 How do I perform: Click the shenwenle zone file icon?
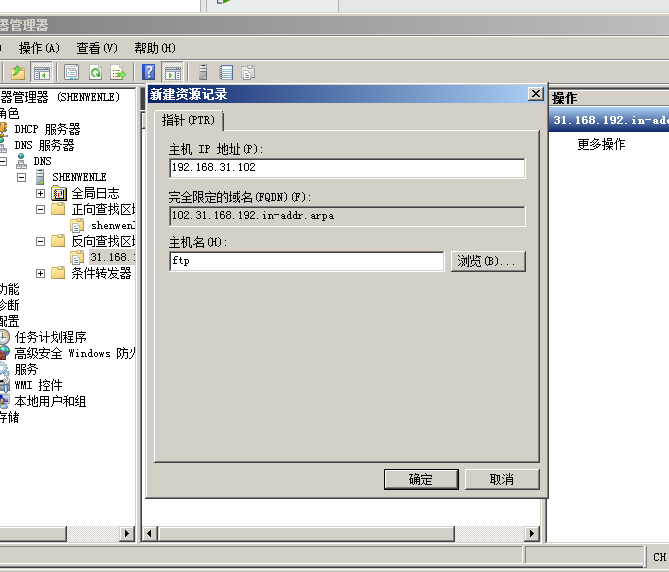click(77, 225)
